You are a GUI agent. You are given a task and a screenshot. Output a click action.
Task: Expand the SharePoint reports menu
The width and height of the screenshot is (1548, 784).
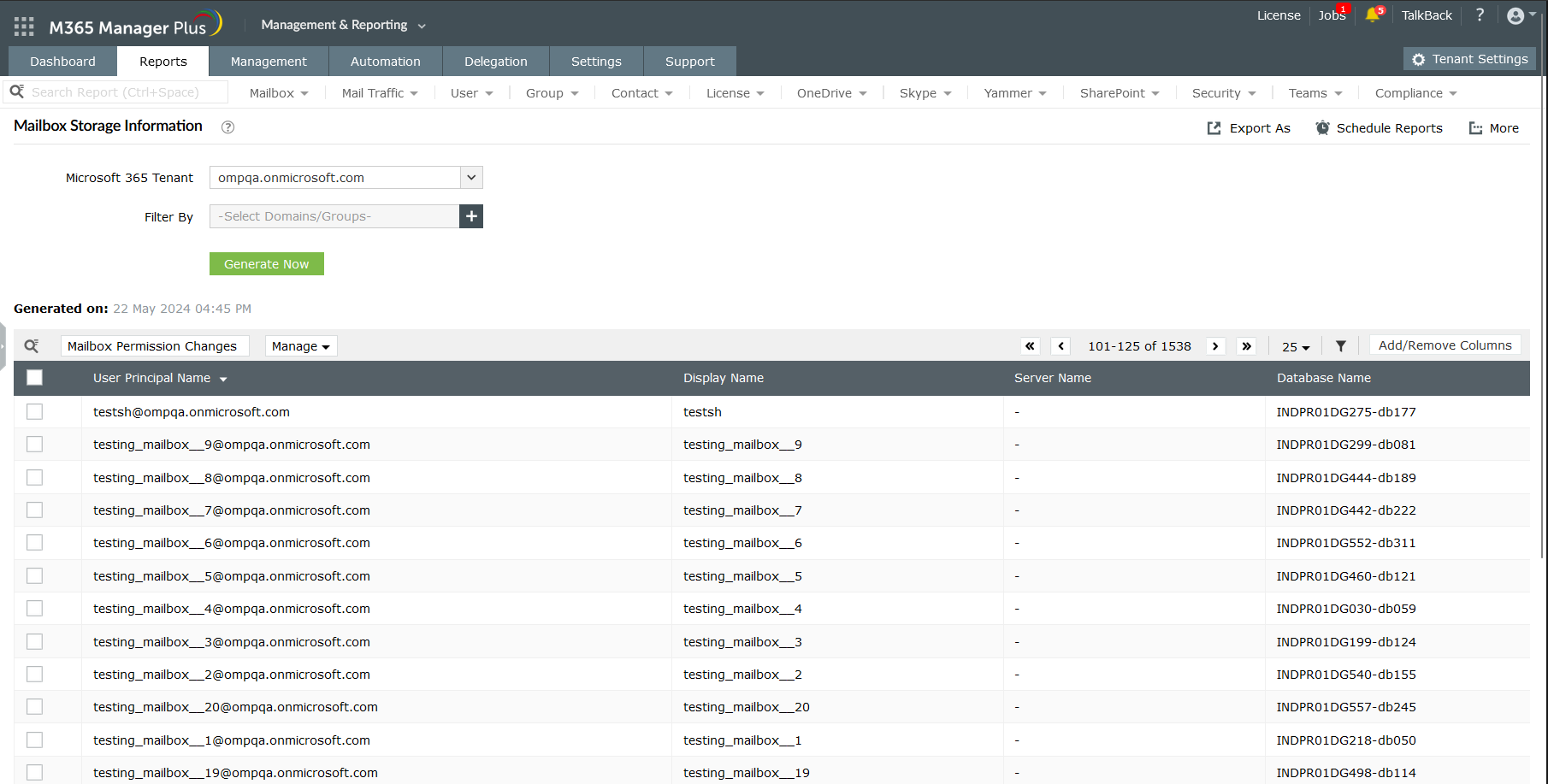coord(1120,93)
